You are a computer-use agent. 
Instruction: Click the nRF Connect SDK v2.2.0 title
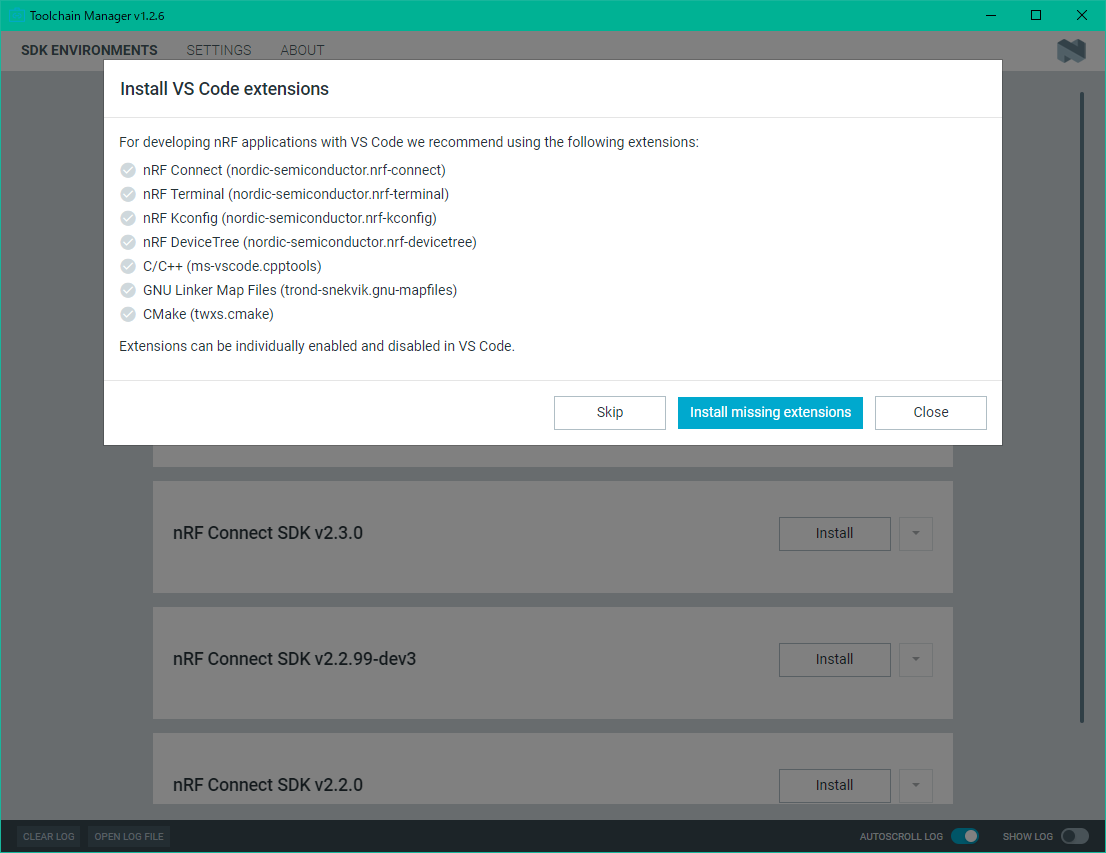click(268, 785)
